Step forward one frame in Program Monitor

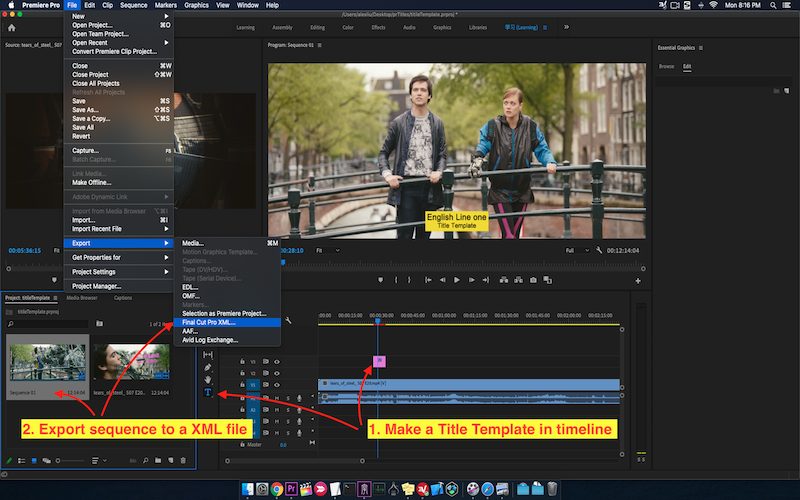click(471, 280)
